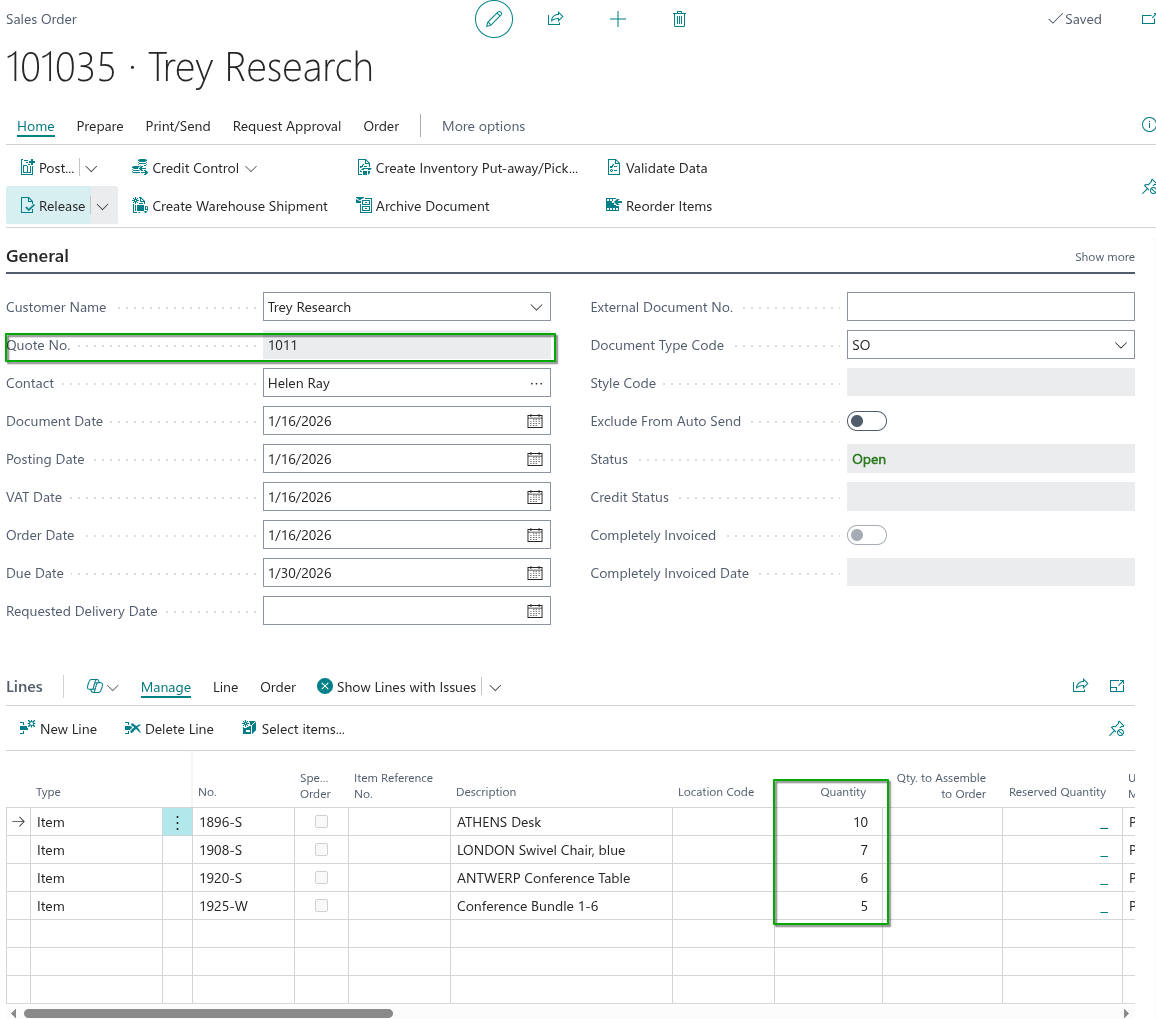The height and width of the screenshot is (1019, 1156).
Task: Check Special Order box for ATHENS Desk
Action: (321, 822)
